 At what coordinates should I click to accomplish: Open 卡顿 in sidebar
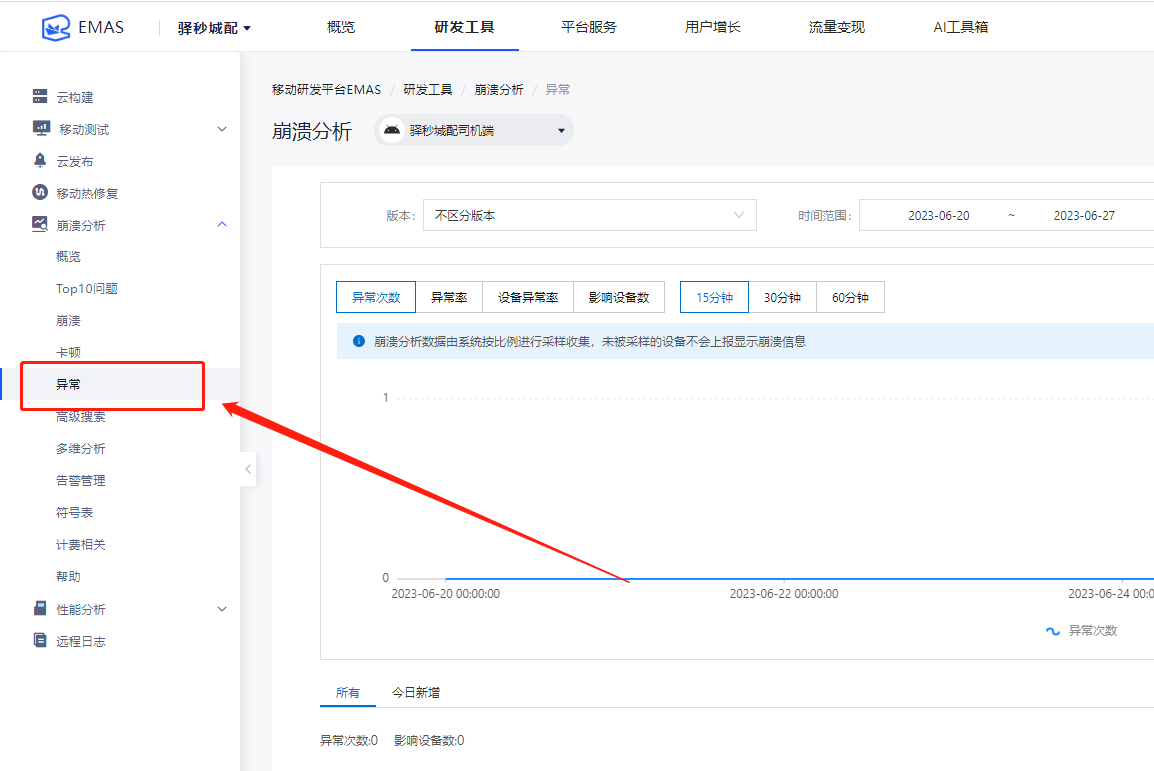(68, 352)
